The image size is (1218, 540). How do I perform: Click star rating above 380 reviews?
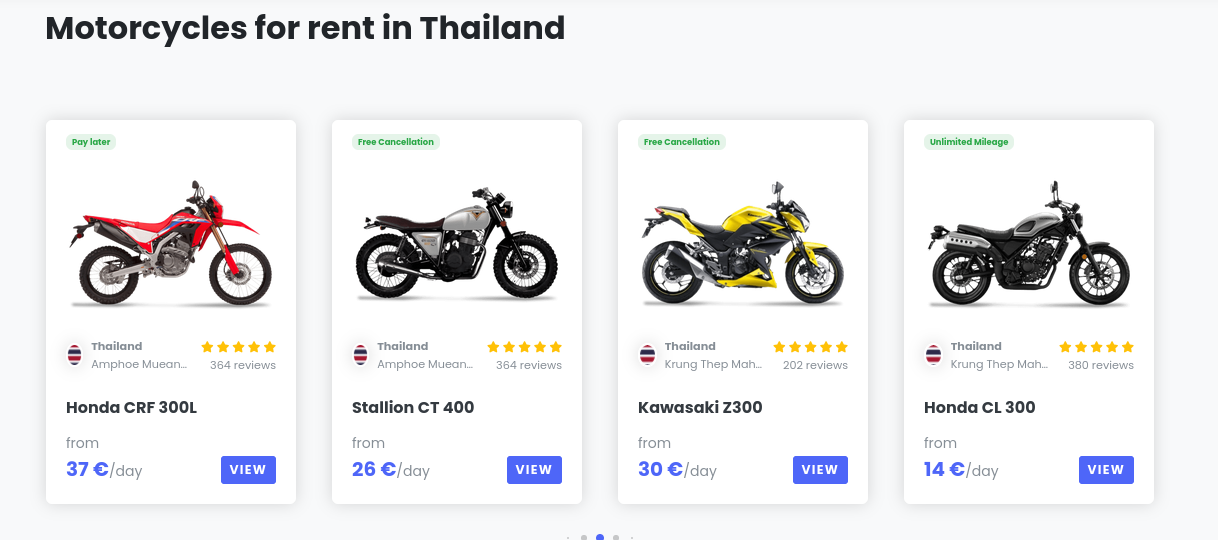click(1096, 347)
